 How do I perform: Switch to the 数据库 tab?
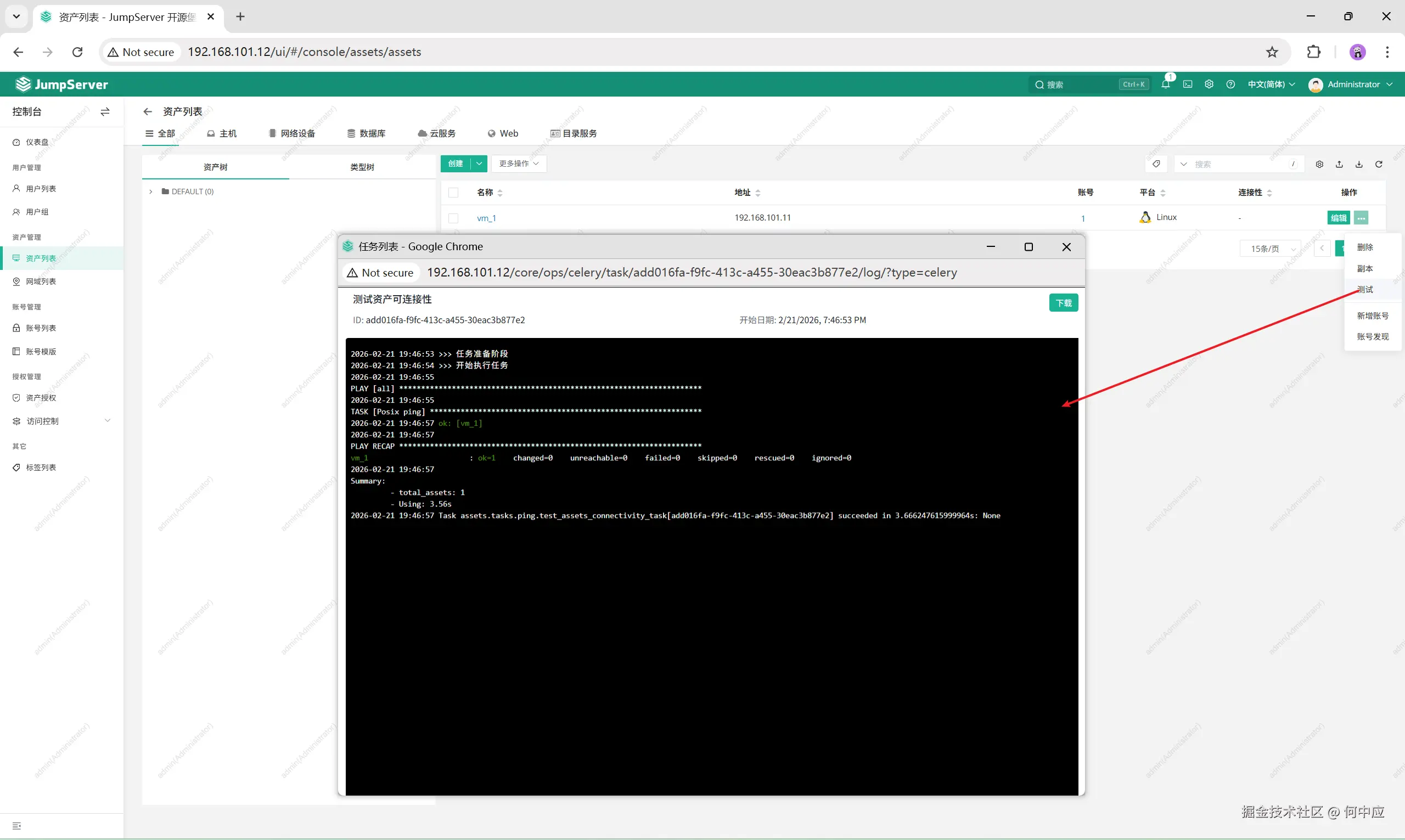[366, 133]
